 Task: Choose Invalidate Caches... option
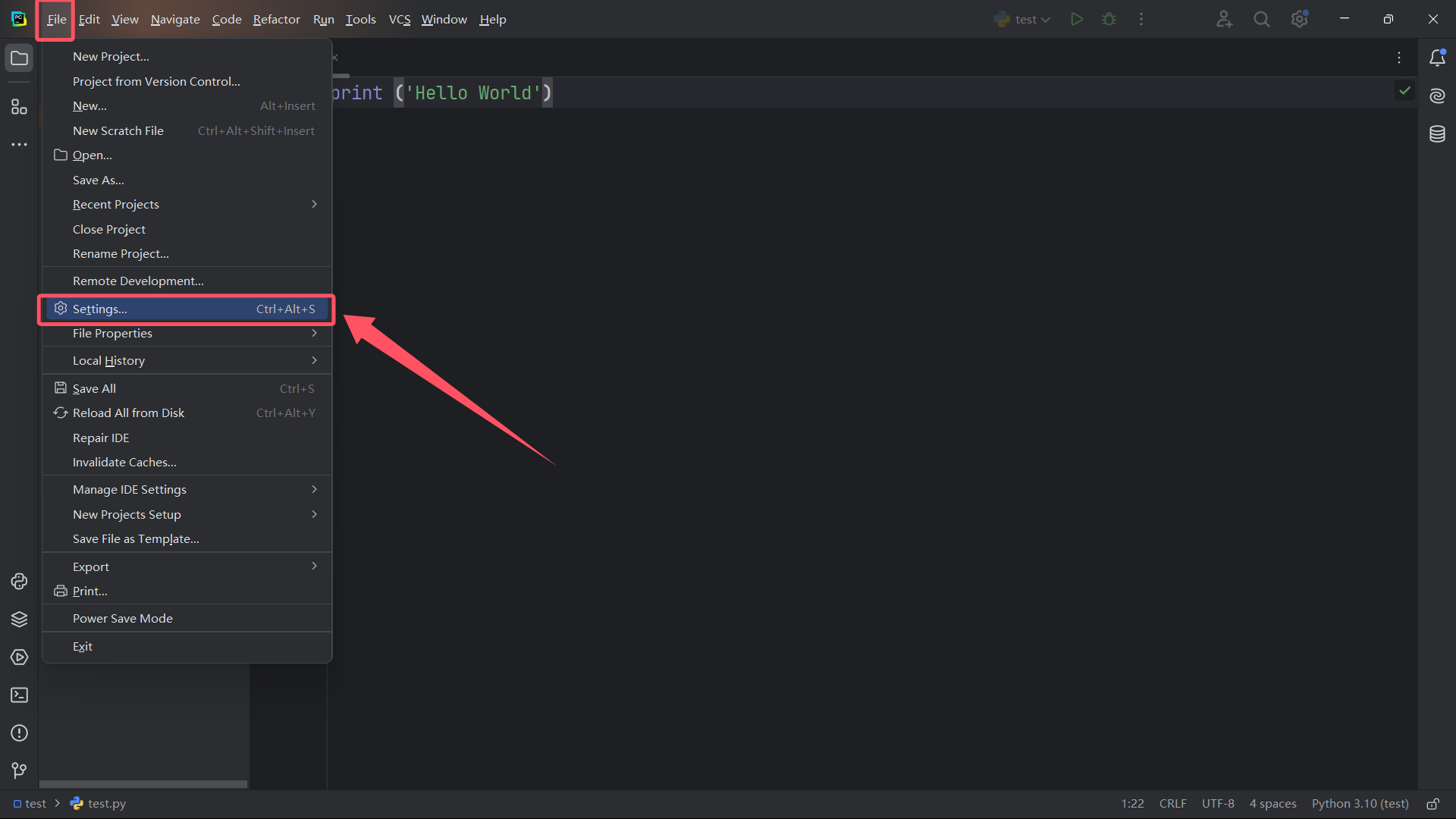pyautogui.click(x=124, y=463)
